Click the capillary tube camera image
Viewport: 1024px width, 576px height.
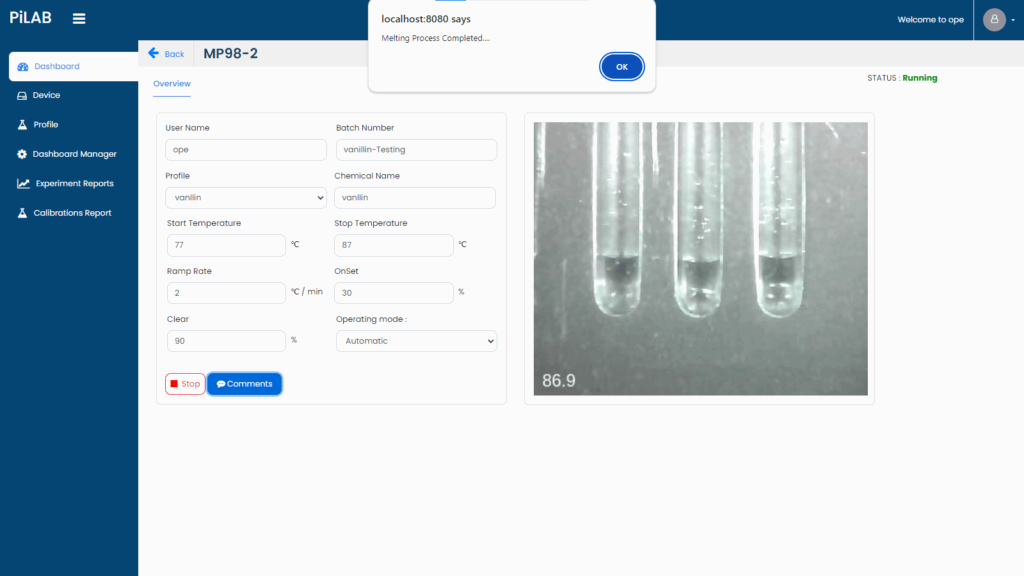click(x=700, y=259)
